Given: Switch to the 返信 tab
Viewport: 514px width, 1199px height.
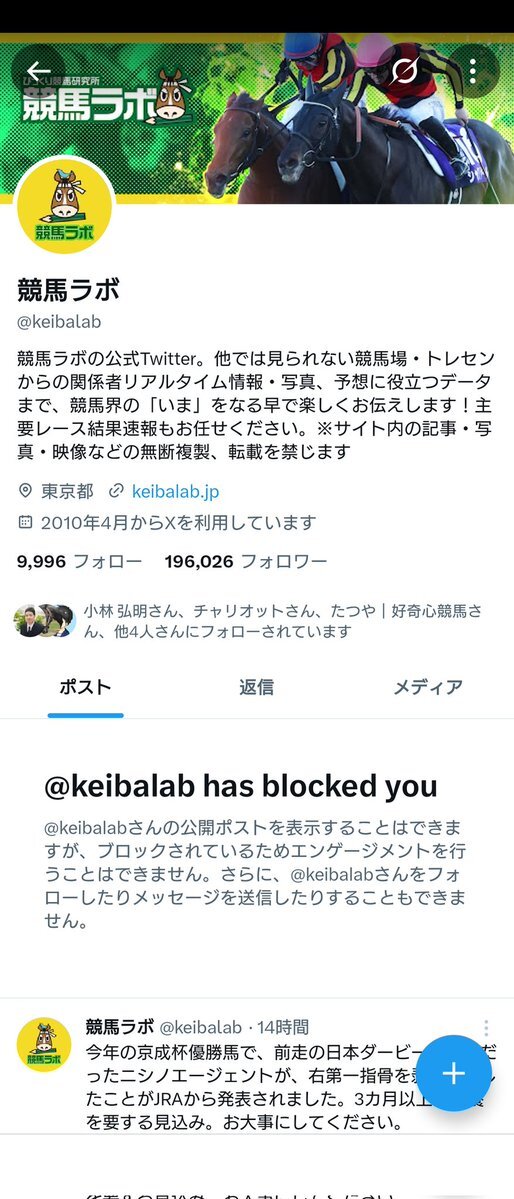Looking at the screenshot, I should [256, 687].
